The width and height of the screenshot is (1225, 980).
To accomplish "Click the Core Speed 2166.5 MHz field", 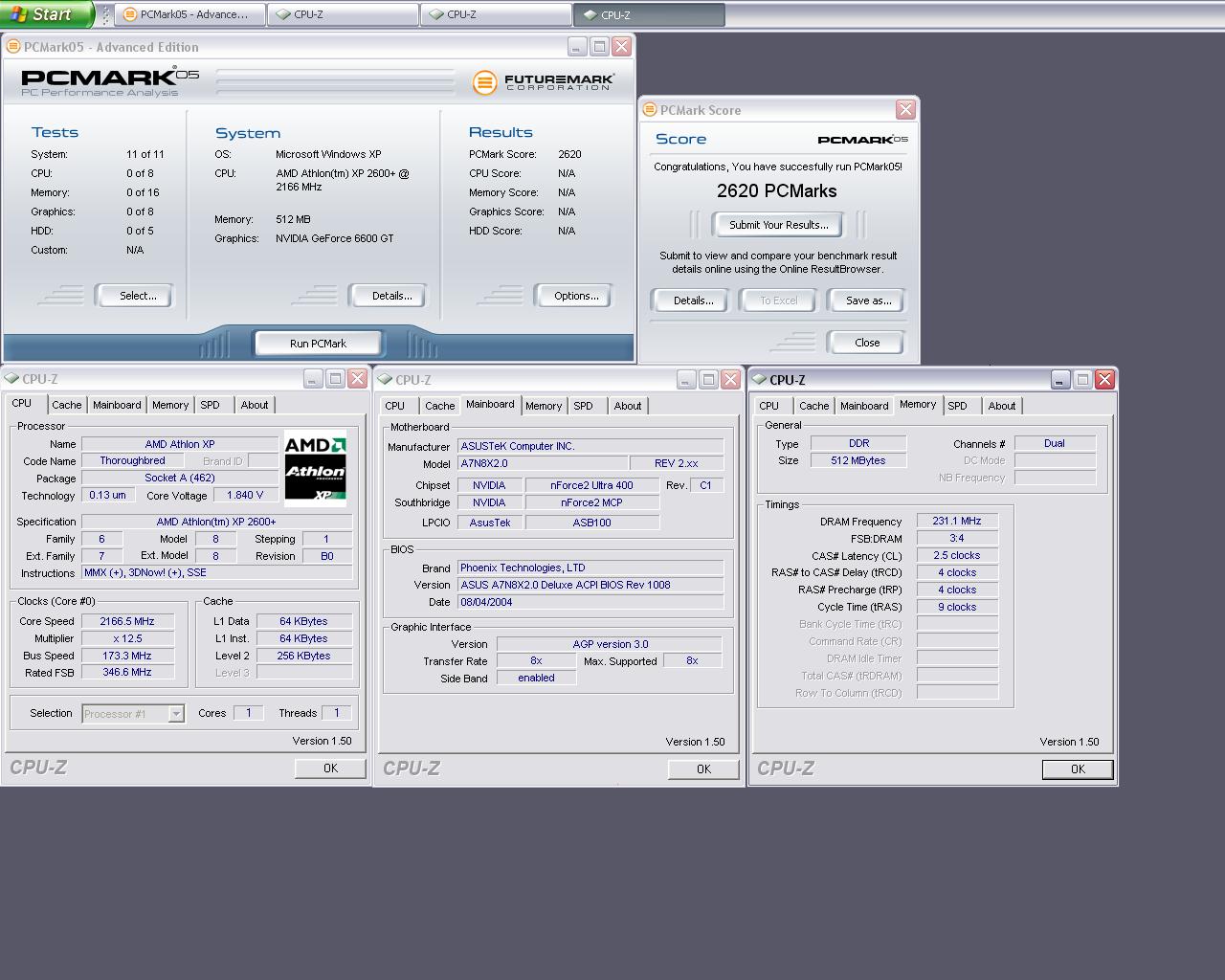I will point(127,621).
